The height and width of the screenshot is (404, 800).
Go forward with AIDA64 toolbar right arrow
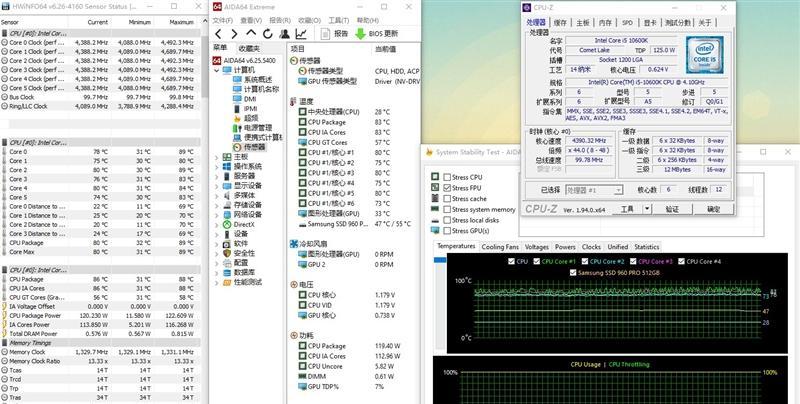click(x=234, y=34)
